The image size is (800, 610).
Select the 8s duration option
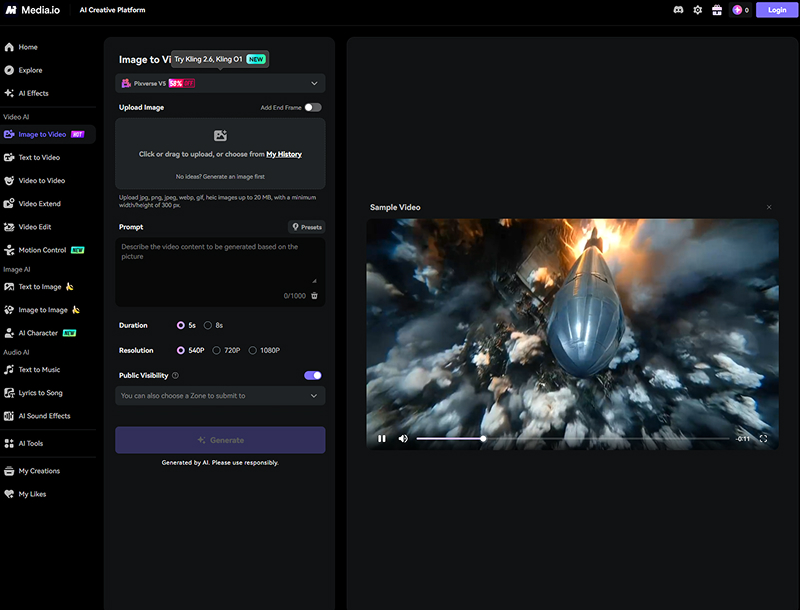click(210, 325)
